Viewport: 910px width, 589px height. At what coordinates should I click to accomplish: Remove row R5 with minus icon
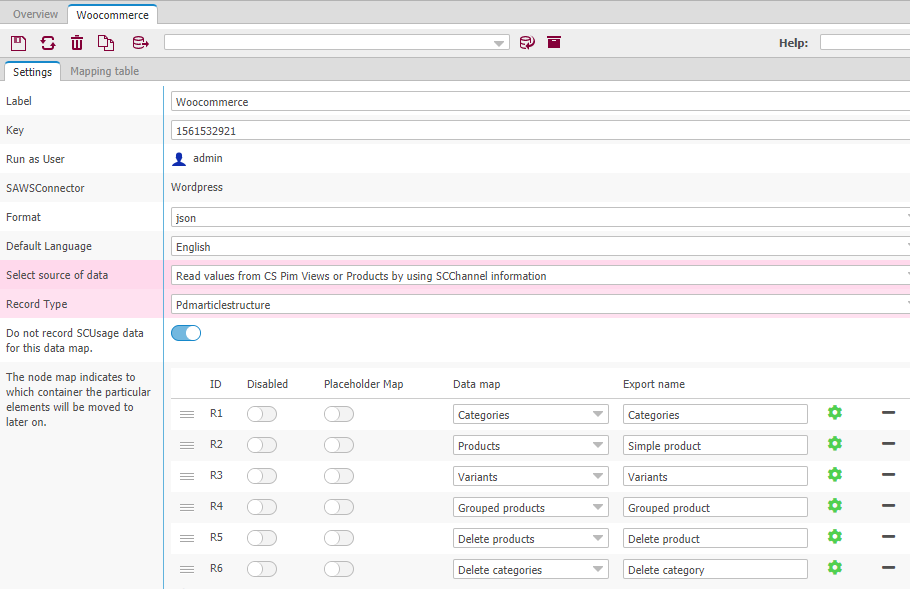[x=888, y=537]
